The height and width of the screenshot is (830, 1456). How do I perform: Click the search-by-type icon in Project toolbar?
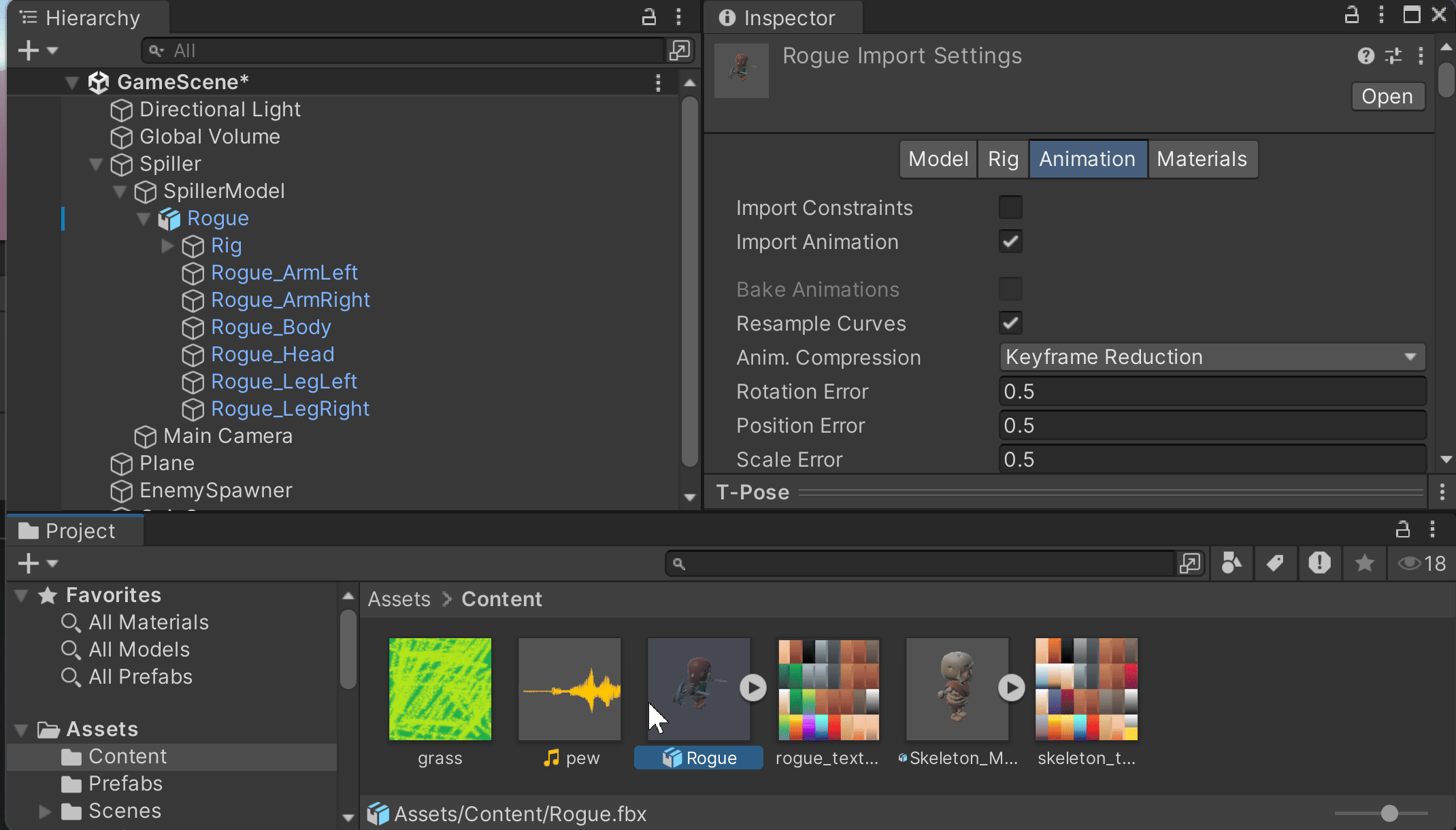click(1231, 563)
